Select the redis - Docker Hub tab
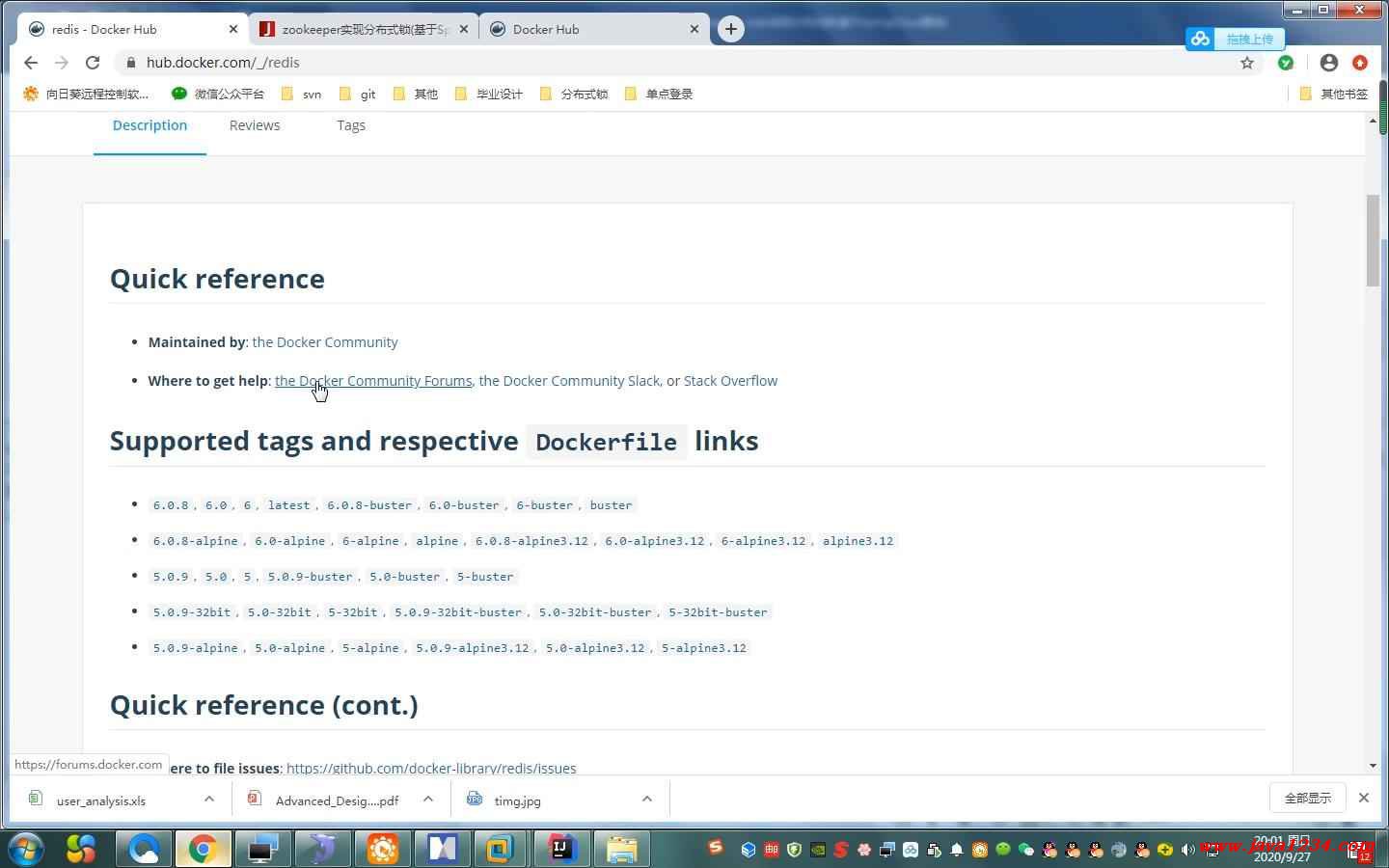The width and height of the screenshot is (1389, 868). click(x=133, y=29)
